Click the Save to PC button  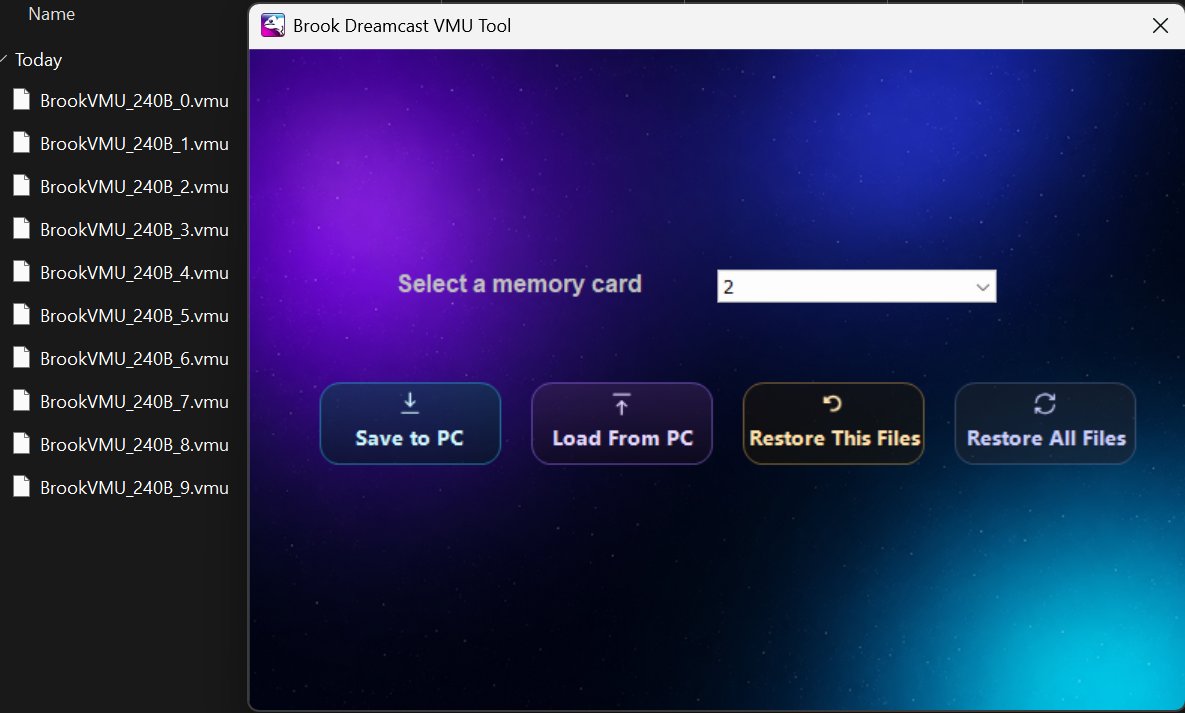coord(410,423)
